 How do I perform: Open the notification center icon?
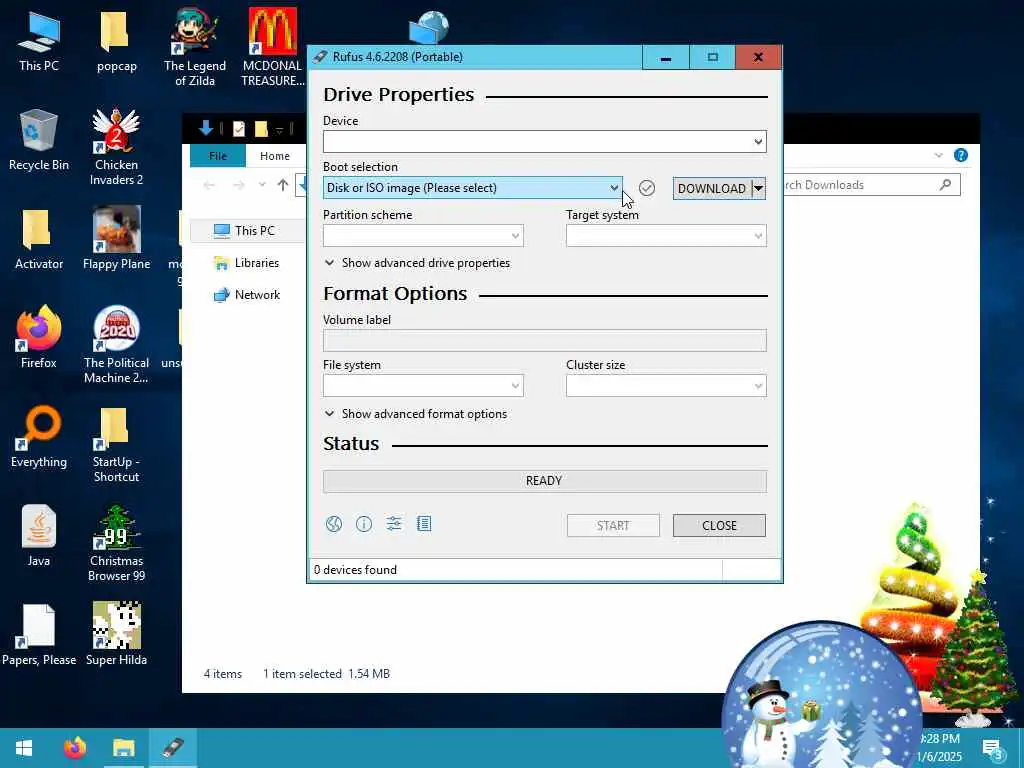(993, 749)
